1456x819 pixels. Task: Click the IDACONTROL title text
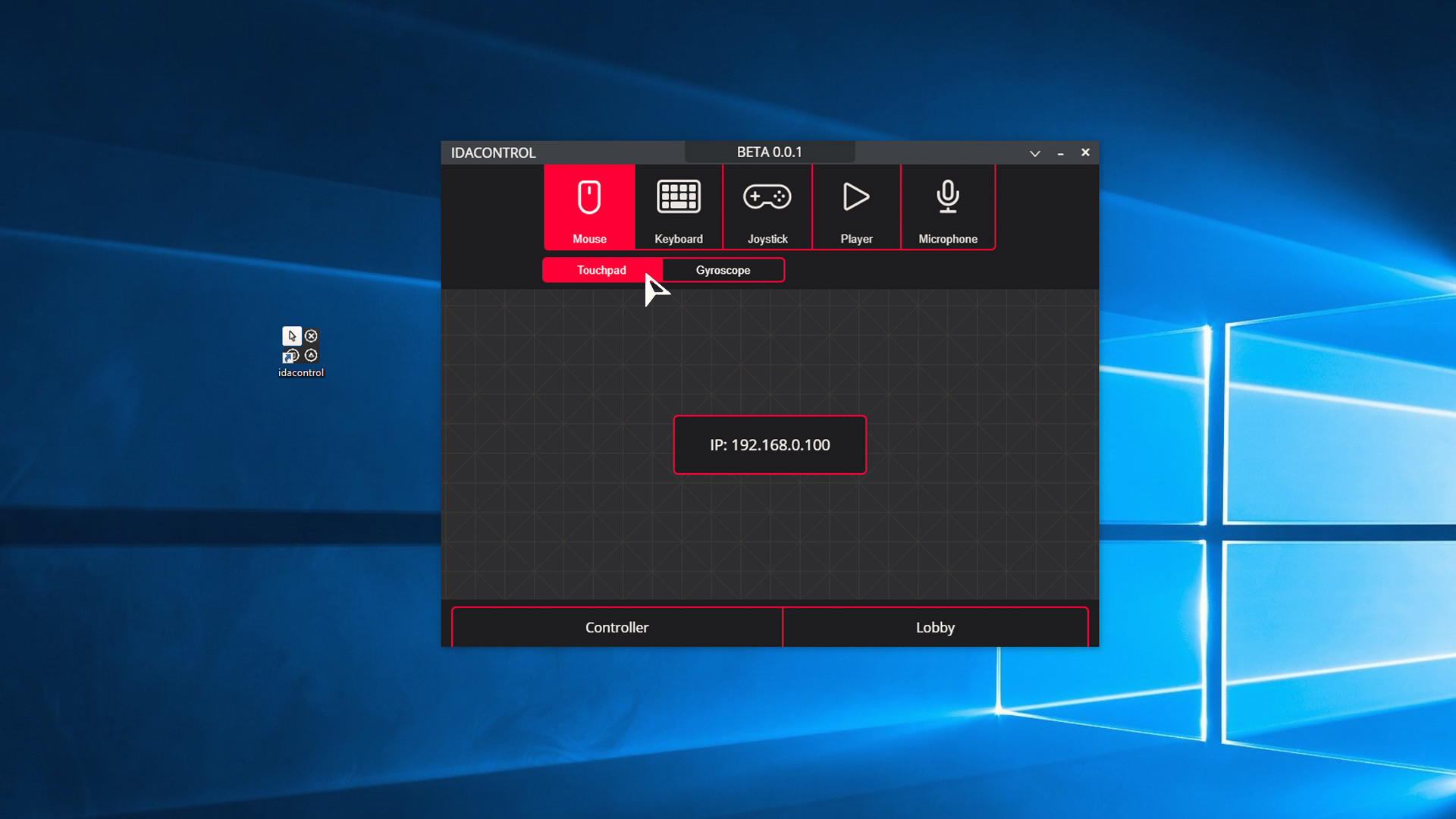click(x=493, y=153)
